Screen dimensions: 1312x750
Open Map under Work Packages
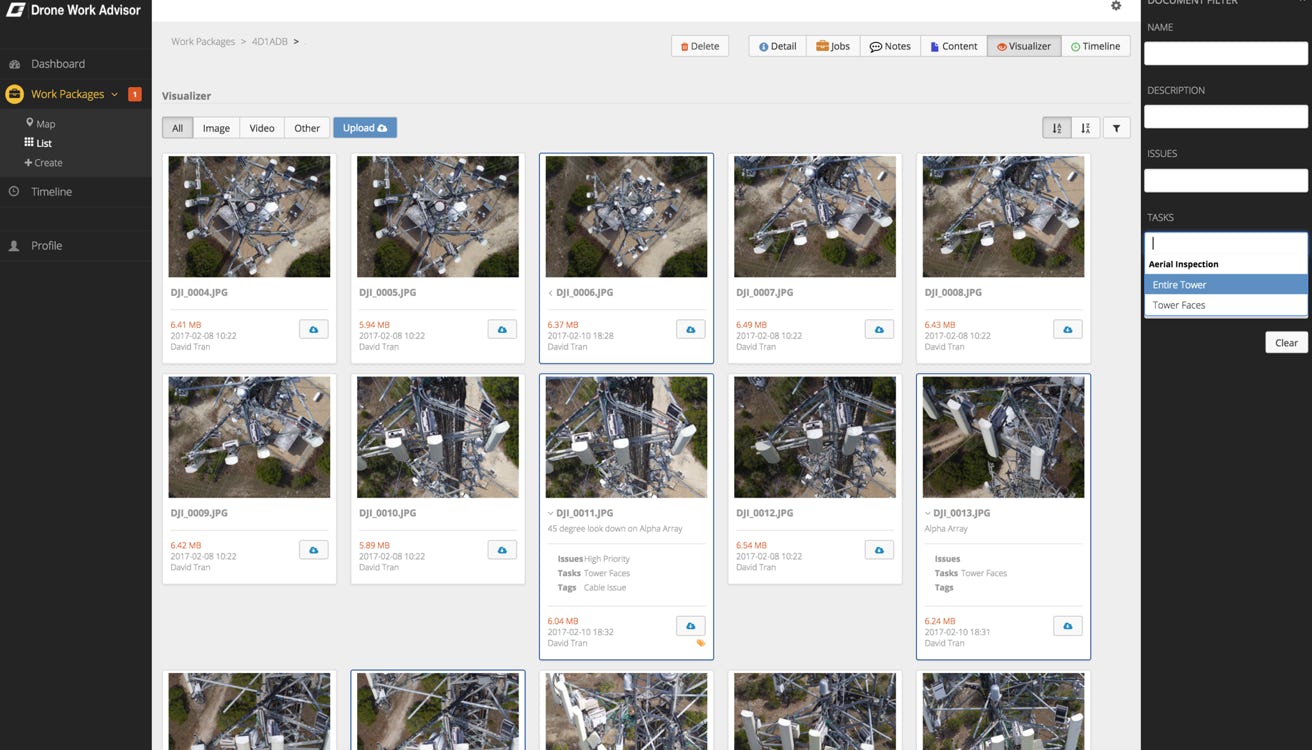[41, 124]
